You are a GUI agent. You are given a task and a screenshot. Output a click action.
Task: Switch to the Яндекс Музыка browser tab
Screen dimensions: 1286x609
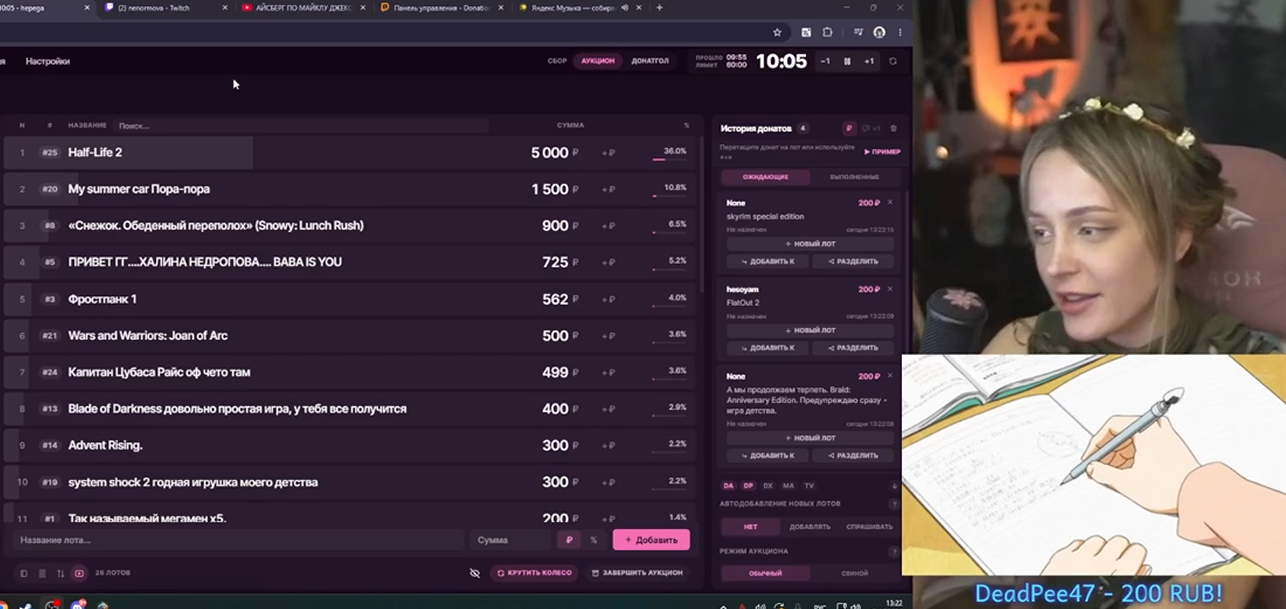pos(580,7)
